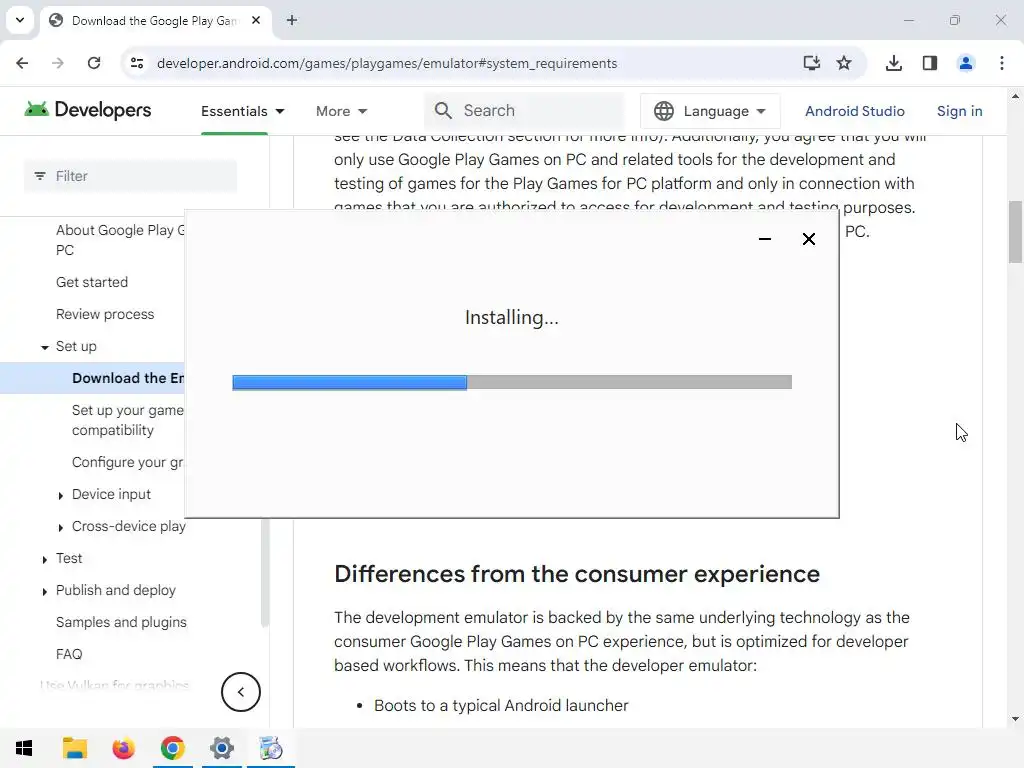The image size is (1024, 768).
Task: Open a new browser tab
Action: tap(292, 20)
